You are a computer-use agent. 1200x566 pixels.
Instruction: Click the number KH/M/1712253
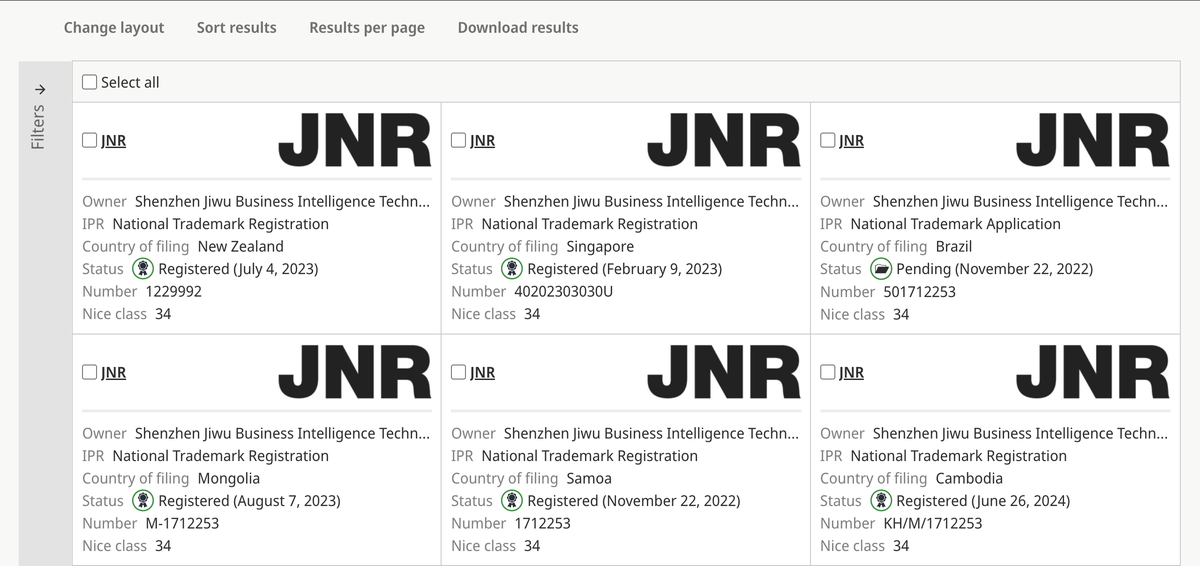point(933,523)
